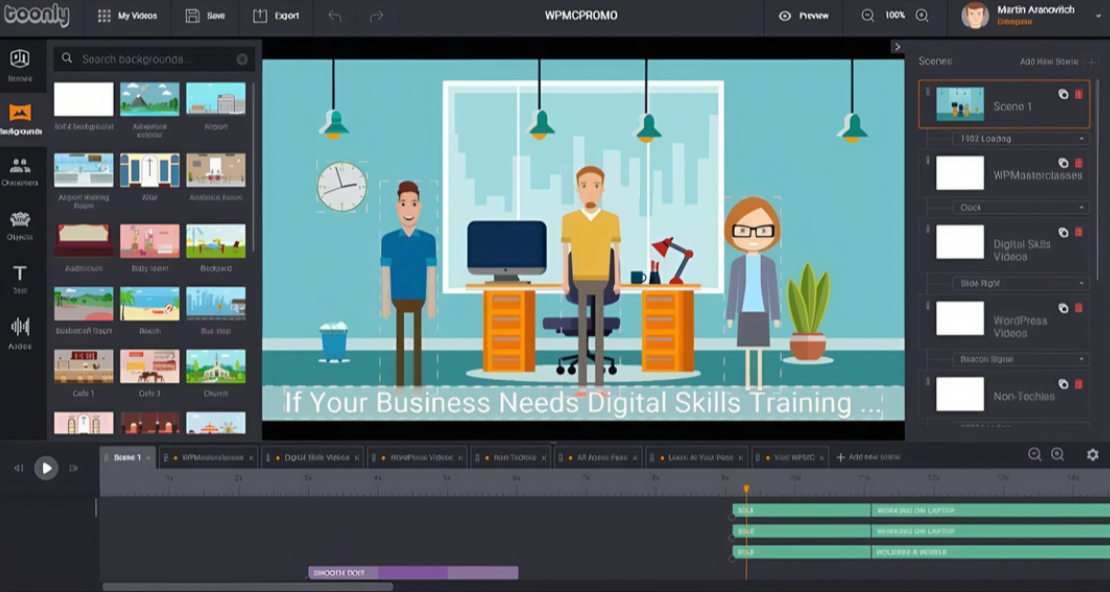Duplicate Scene 1 with the copy icon
The width and height of the screenshot is (1110, 592).
pos(1063,93)
